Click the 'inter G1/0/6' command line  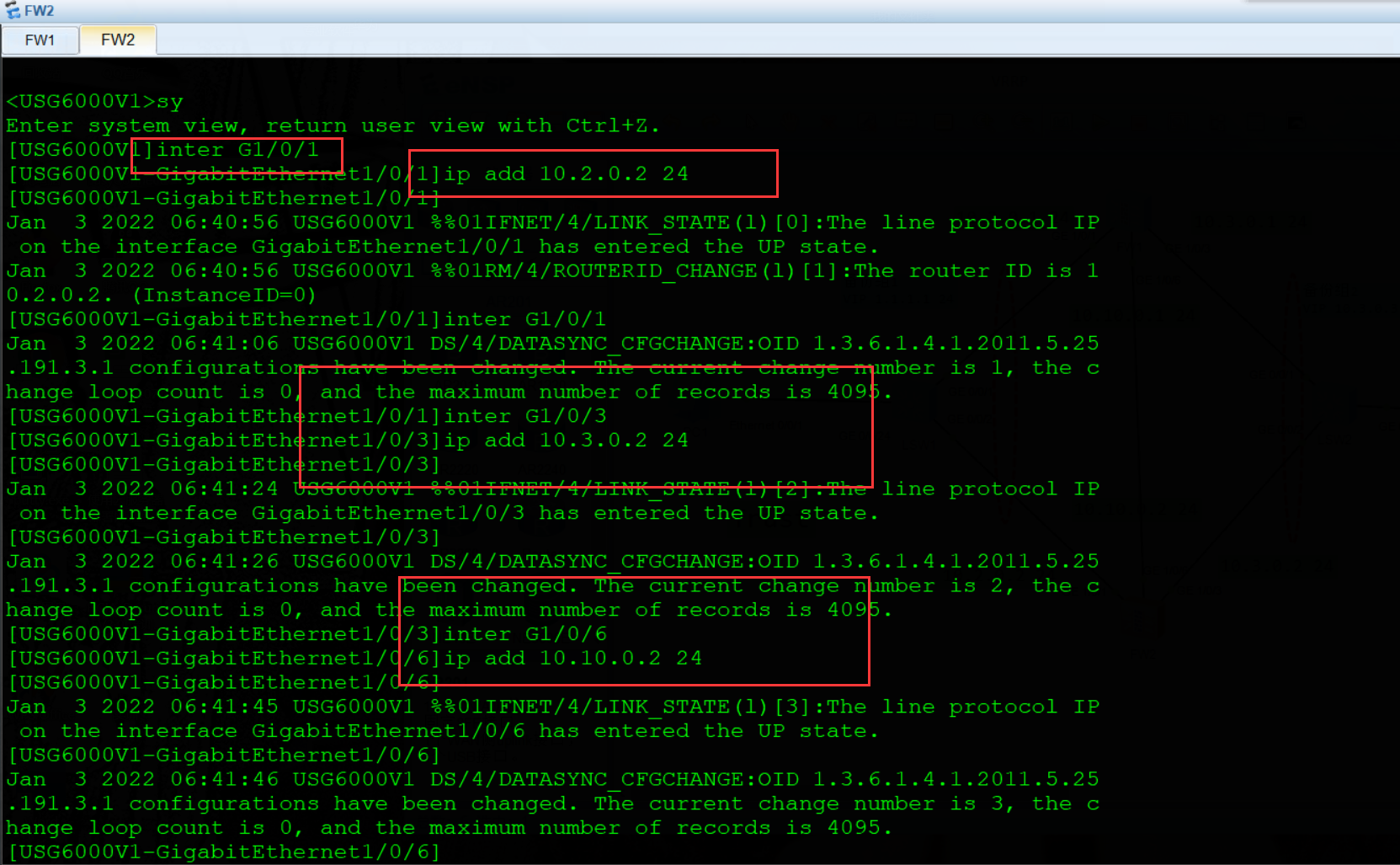[307, 634]
